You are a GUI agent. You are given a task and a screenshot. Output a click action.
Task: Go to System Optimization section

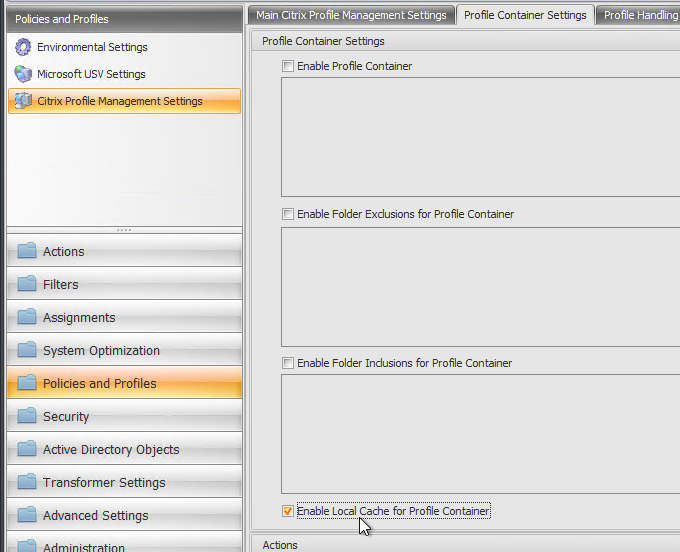(x=124, y=349)
